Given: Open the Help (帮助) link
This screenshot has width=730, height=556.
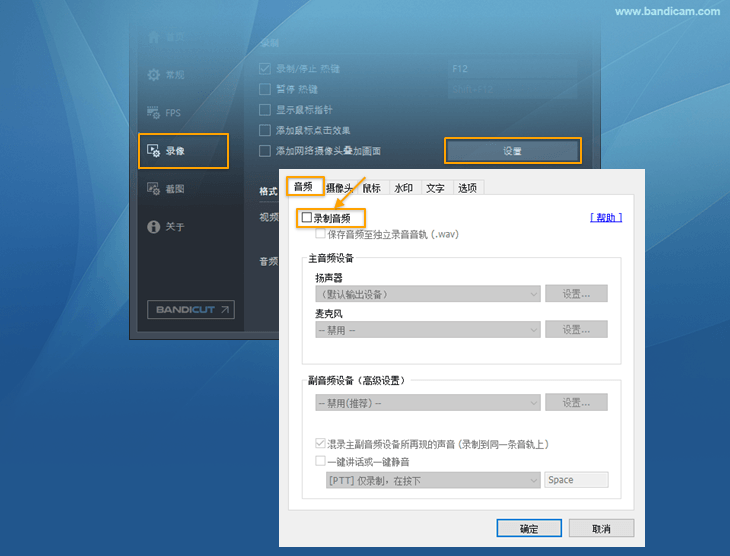Looking at the screenshot, I should pyautogui.click(x=606, y=217).
